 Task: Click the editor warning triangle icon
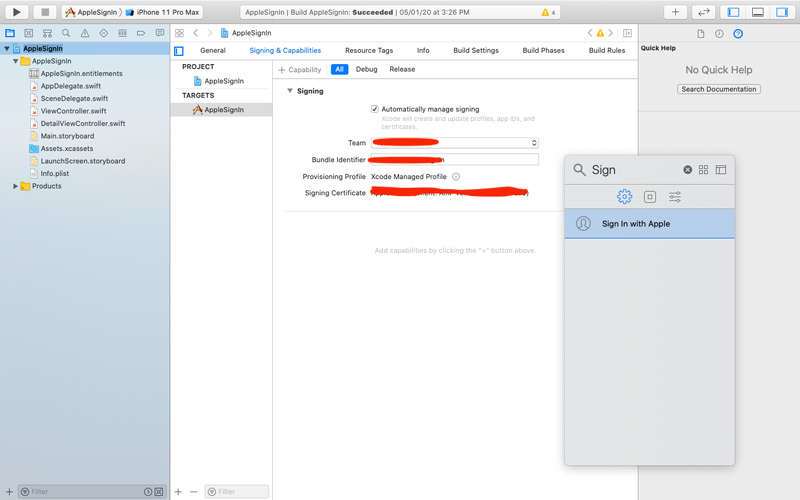[x=600, y=33]
